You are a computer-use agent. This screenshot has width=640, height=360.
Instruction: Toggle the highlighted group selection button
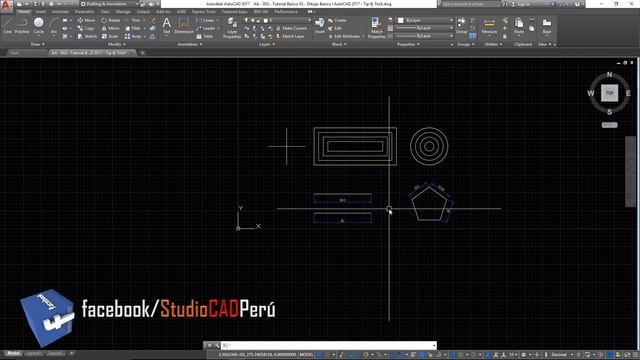pyautogui.click(x=473, y=36)
